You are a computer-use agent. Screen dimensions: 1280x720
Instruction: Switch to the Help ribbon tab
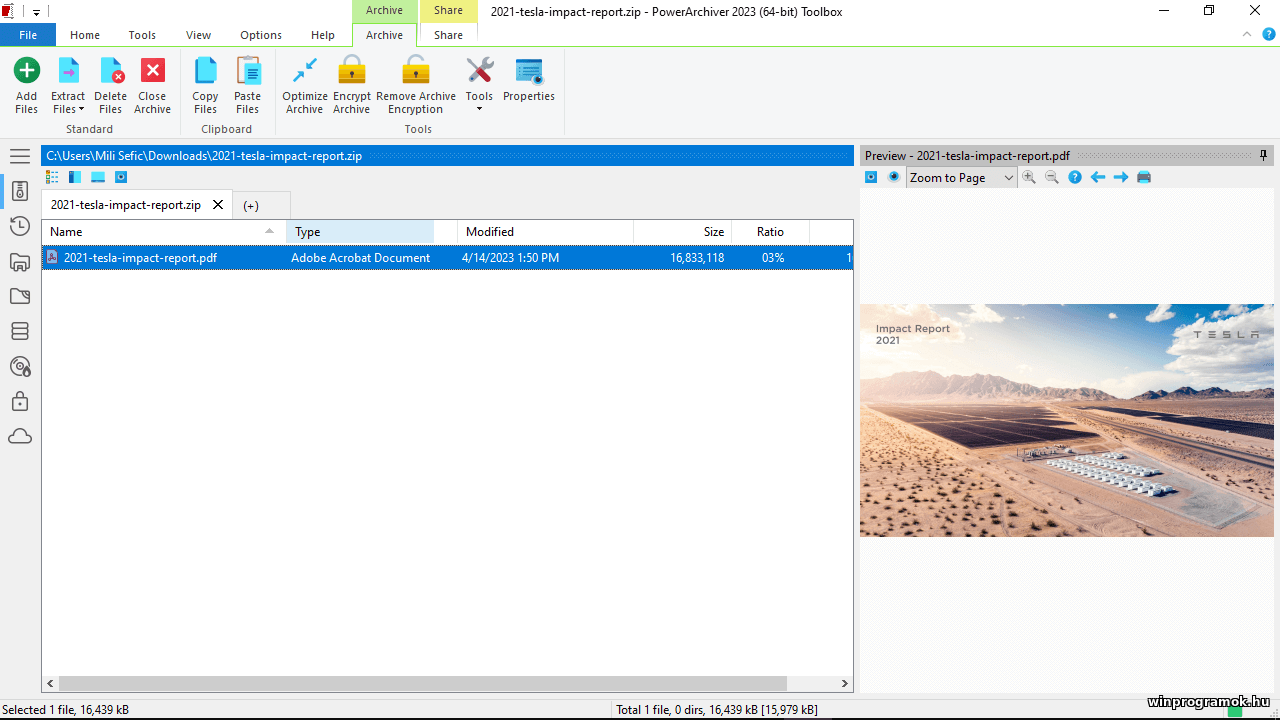point(323,35)
